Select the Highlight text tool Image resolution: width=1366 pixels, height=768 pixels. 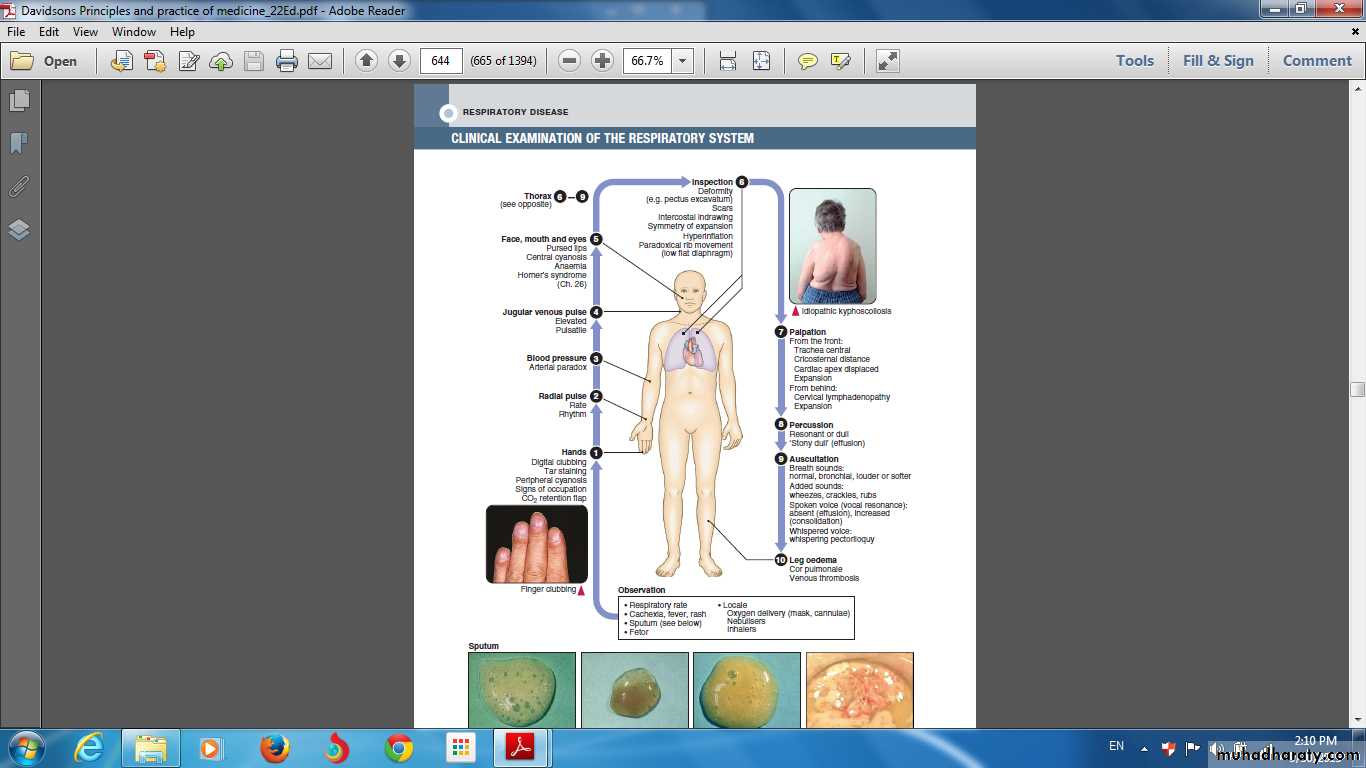pos(840,61)
